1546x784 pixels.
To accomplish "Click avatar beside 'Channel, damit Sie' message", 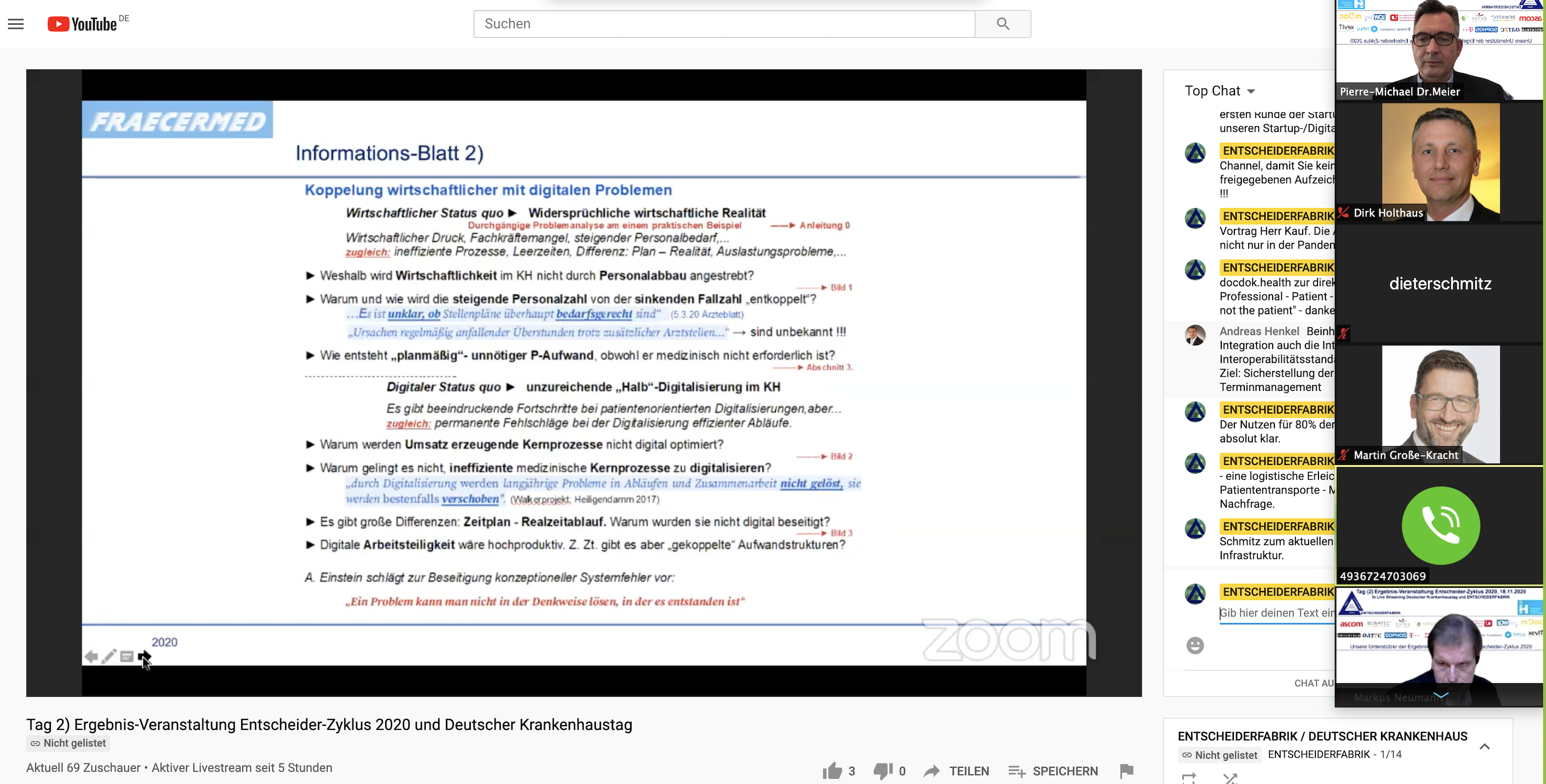I will pyautogui.click(x=1195, y=153).
